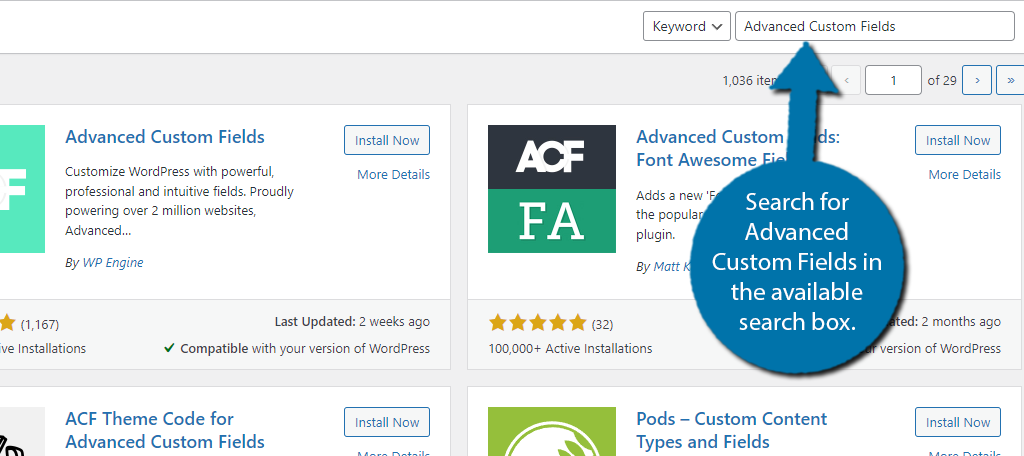Screen dimensions: 1024x456
Task: Install the Font Awesome Field plugin
Action: click(x=957, y=140)
